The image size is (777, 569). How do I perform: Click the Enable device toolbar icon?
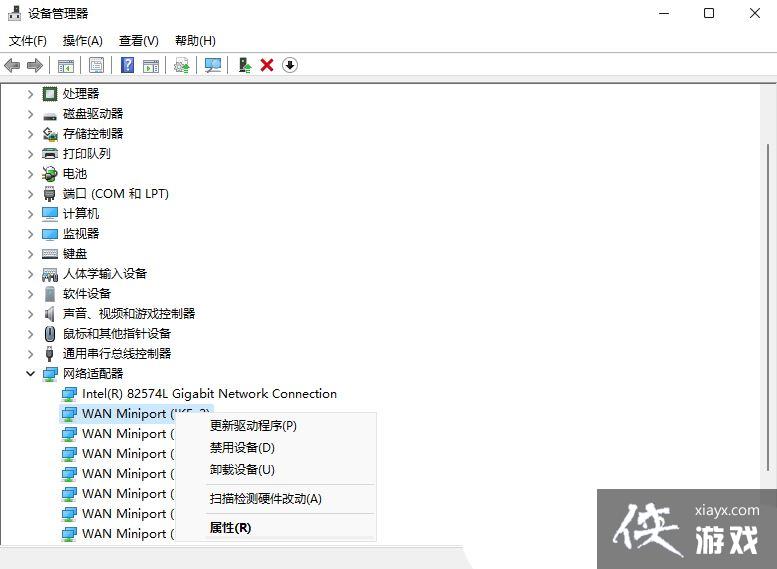point(244,65)
